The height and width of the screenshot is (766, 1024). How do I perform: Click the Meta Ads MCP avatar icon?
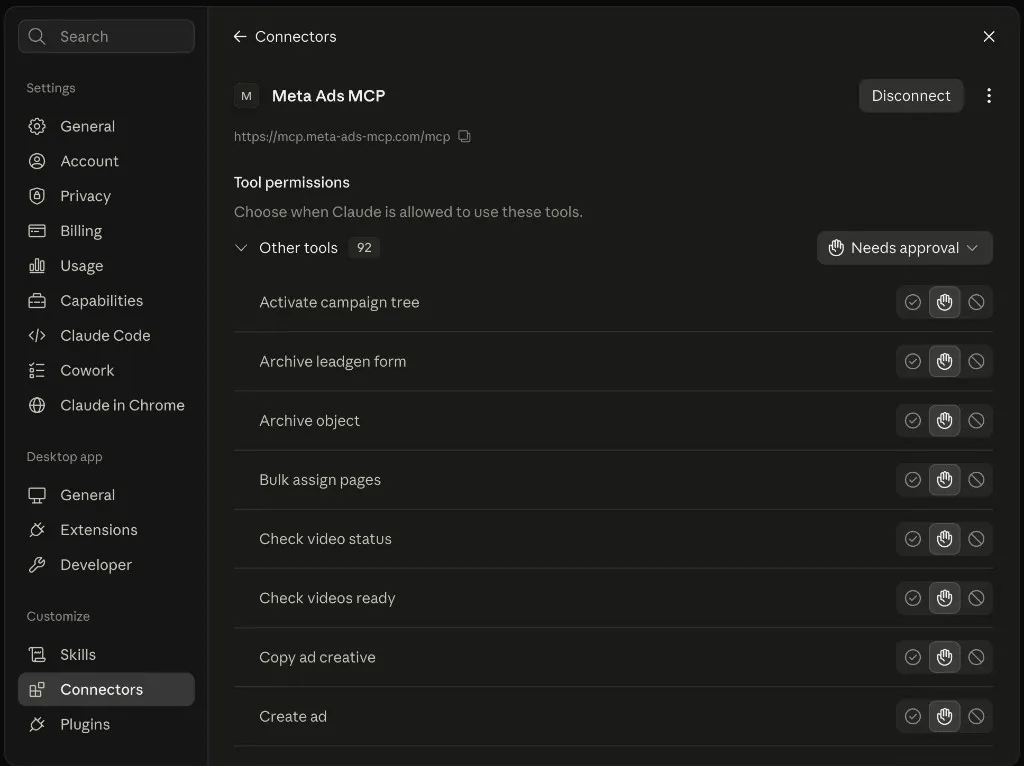[246, 96]
